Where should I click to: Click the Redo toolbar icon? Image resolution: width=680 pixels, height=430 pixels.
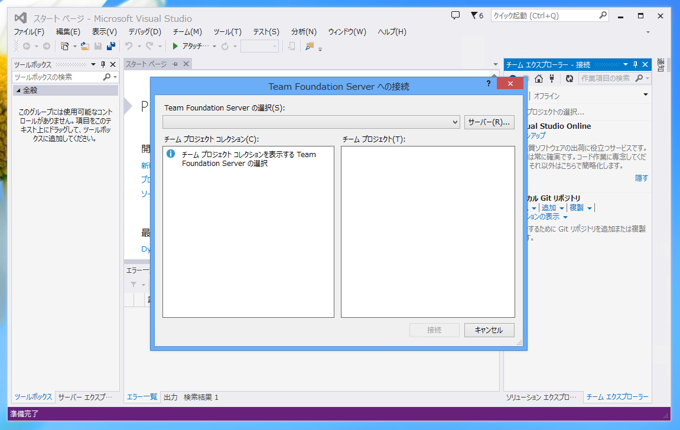pos(150,46)
